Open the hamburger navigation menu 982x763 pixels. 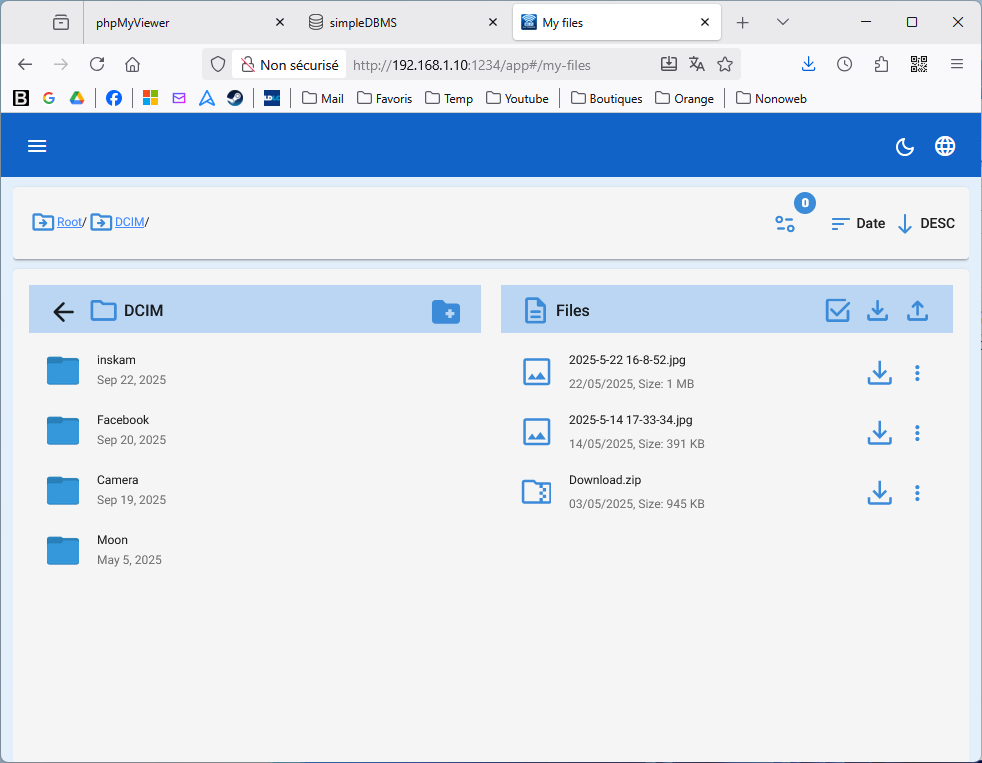coord(37,146)
